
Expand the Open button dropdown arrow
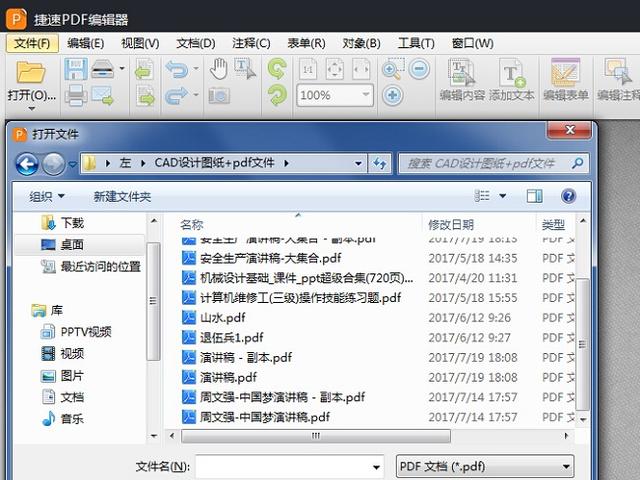pos(31,109)
